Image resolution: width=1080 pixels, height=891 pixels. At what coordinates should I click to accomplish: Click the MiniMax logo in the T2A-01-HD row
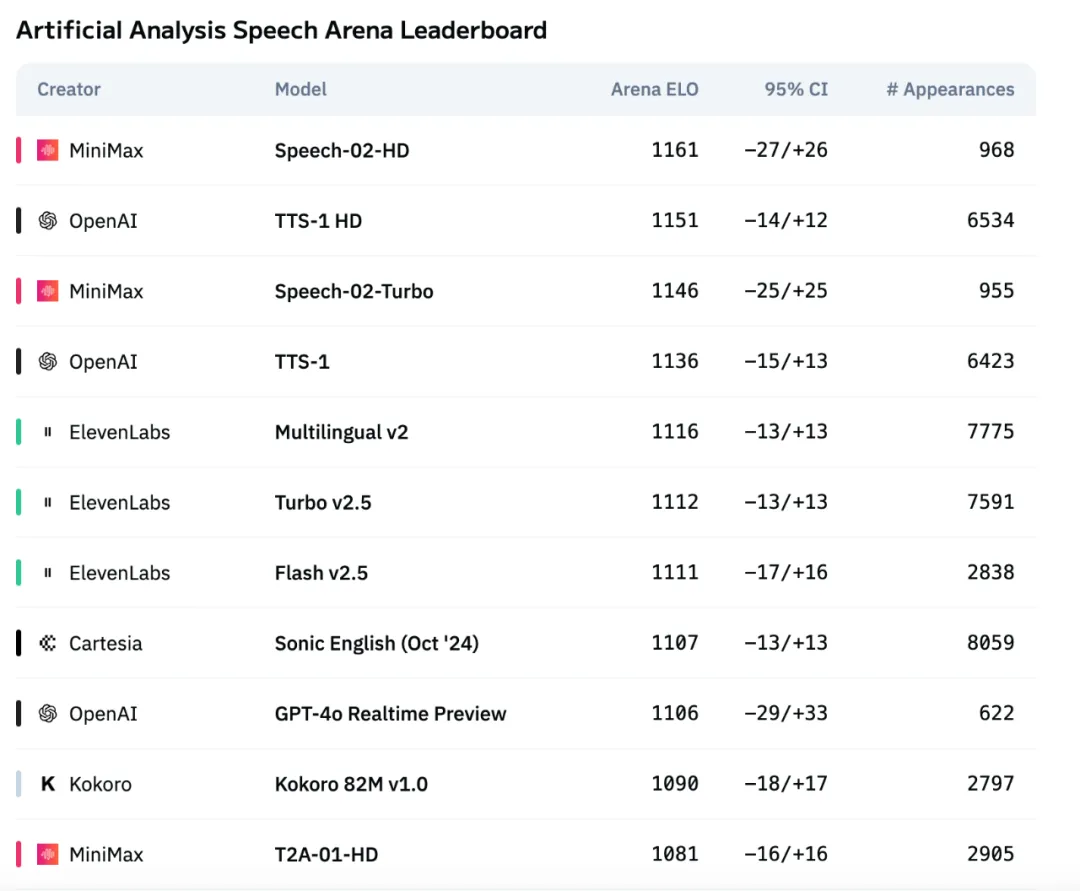[x=48, y=854]
